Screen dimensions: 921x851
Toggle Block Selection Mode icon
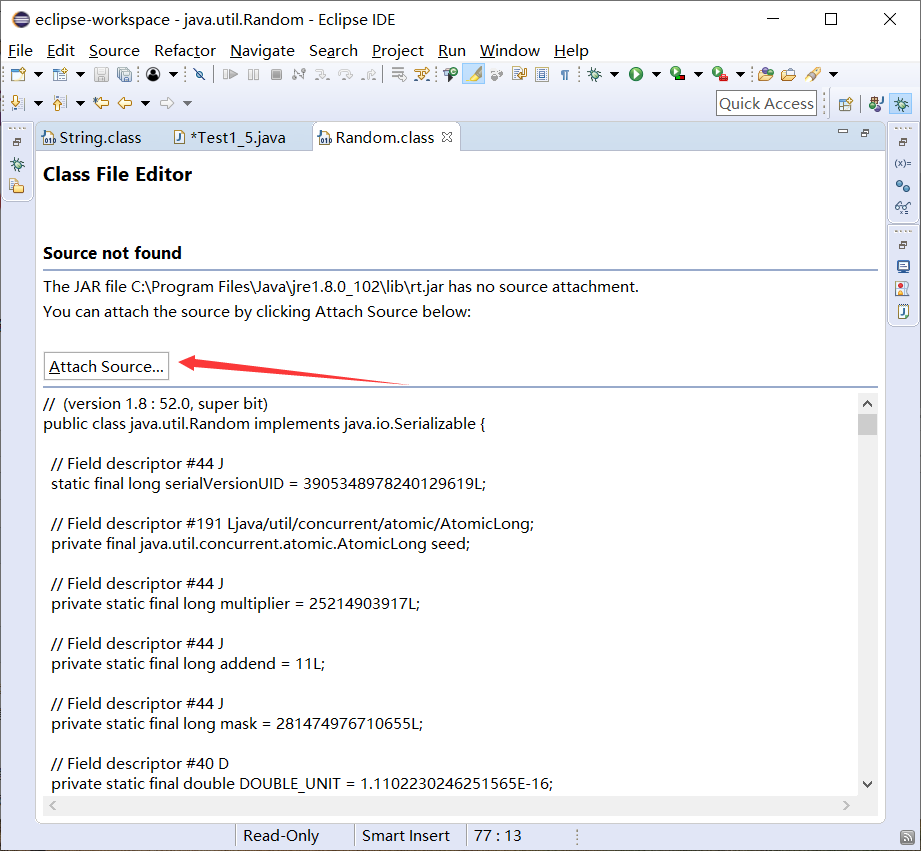(542, 74)
